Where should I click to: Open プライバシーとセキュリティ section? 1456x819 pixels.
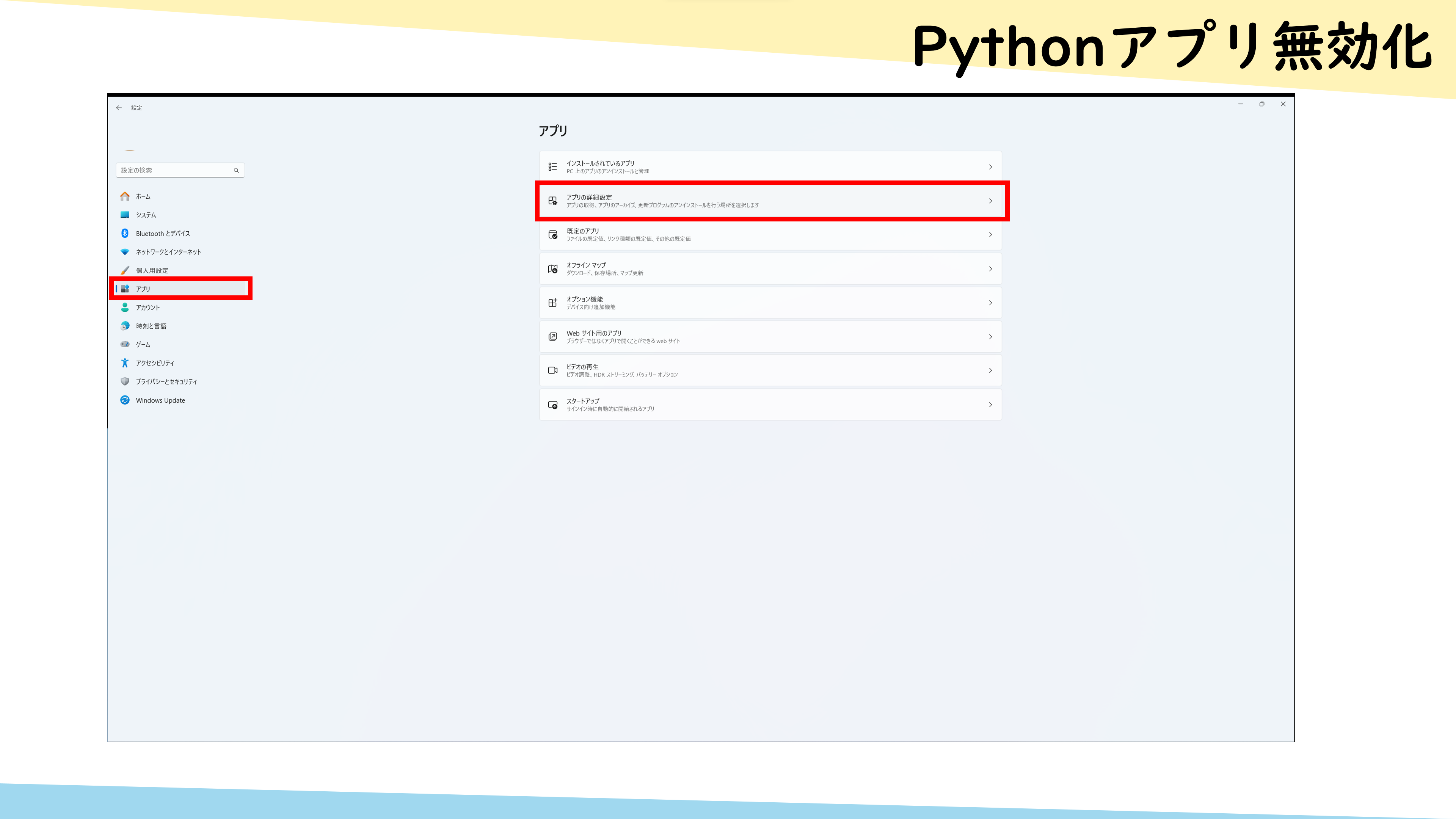pos(180,381)
